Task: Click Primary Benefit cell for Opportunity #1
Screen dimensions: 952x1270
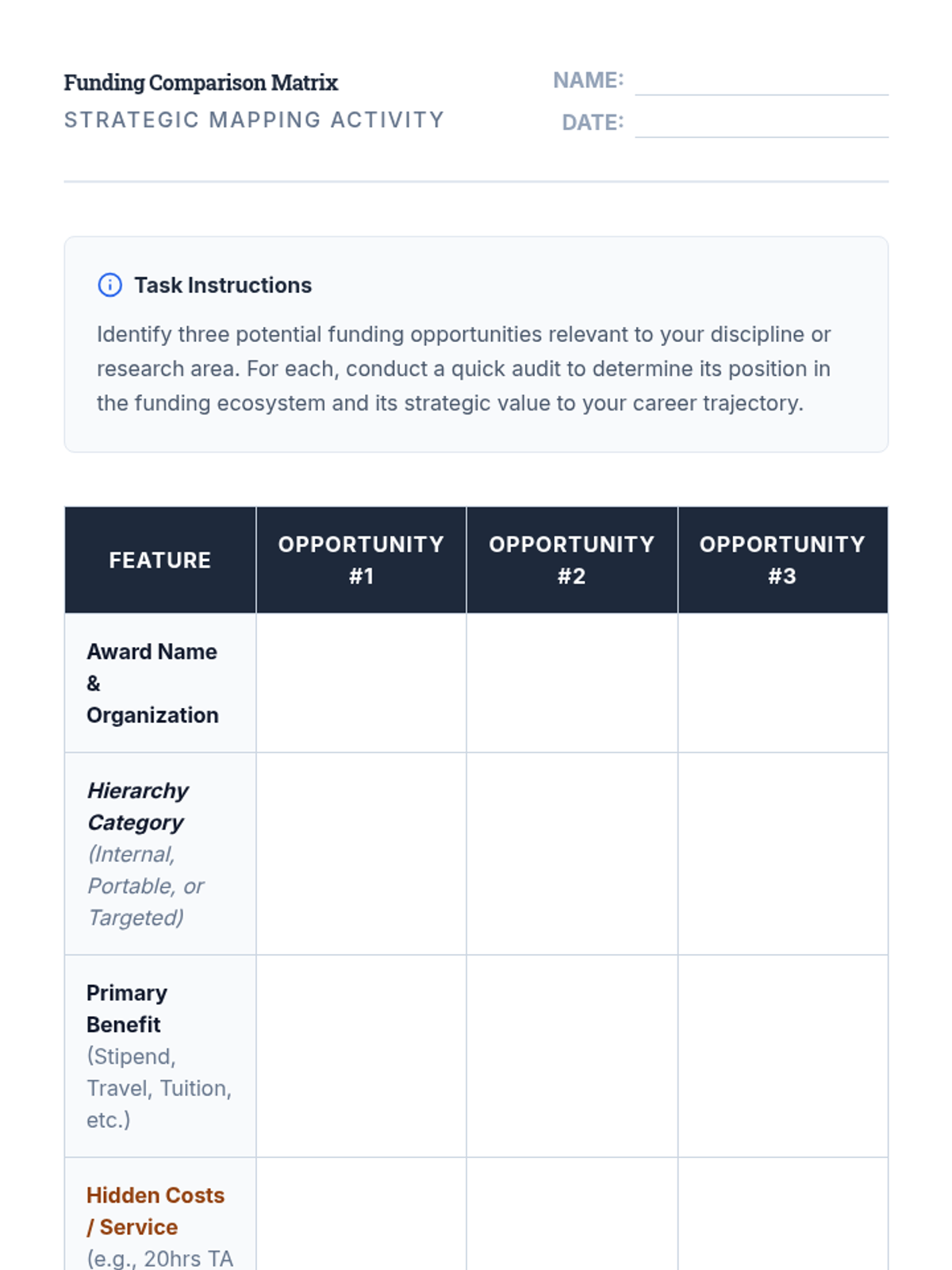Action: coord(361,1056)
